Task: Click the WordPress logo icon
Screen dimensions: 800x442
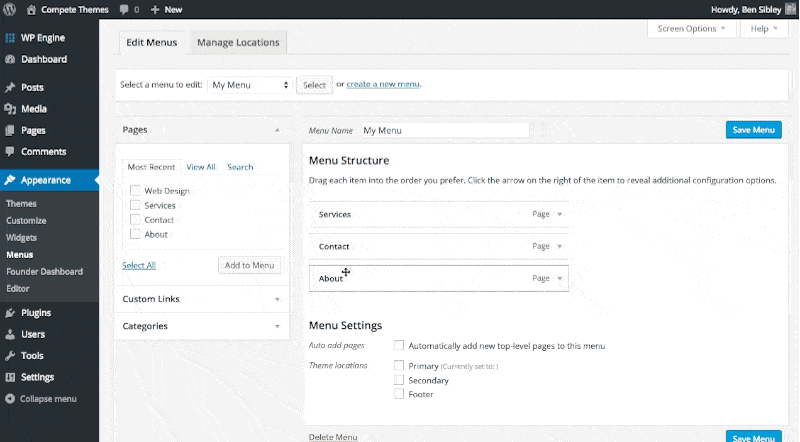Action: tap(9, 9)
